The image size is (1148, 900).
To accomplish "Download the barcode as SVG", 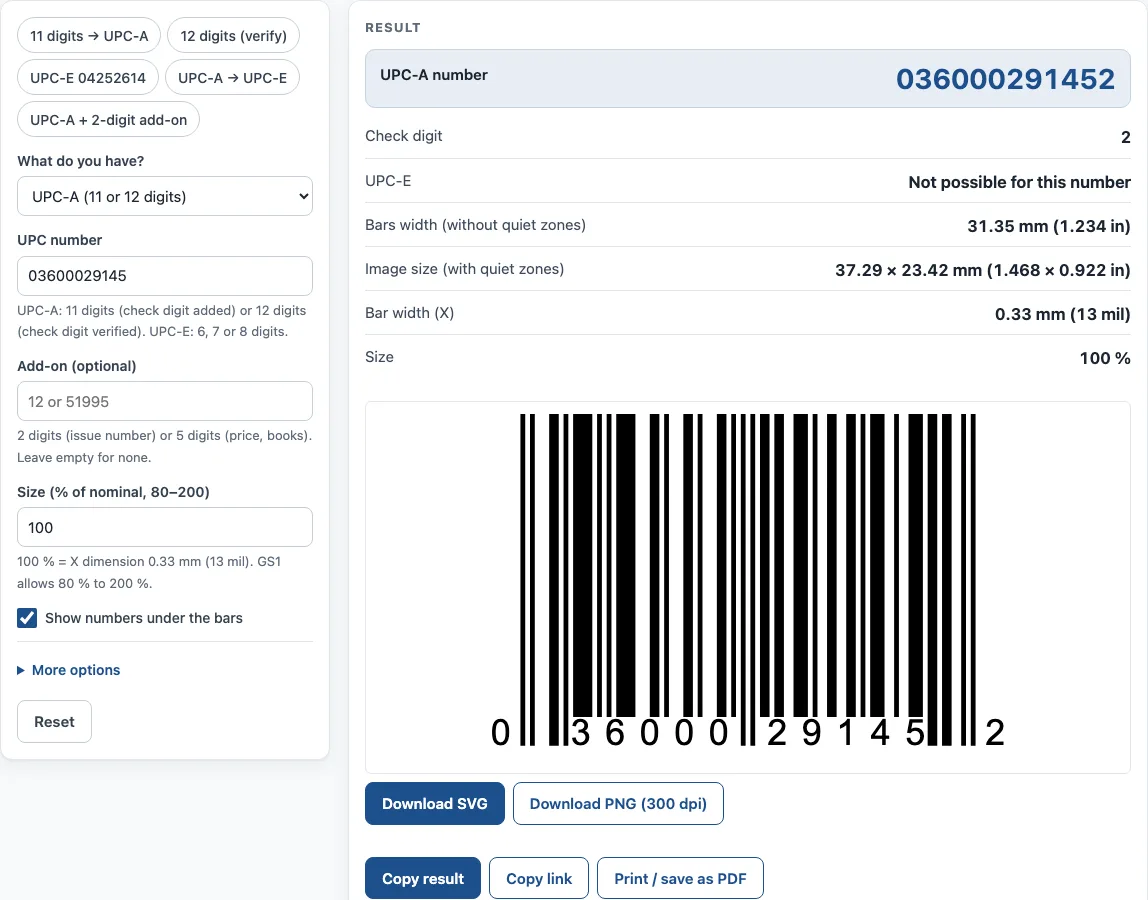I will (x=435, y=803).
